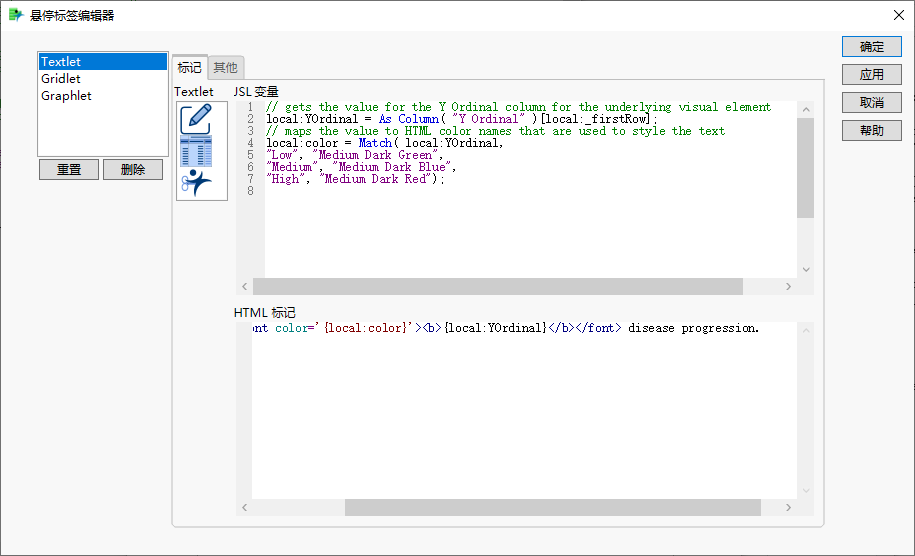Switch to the 标记 tab
Viewport: 915px width, 556px height.
coord(189,67)
